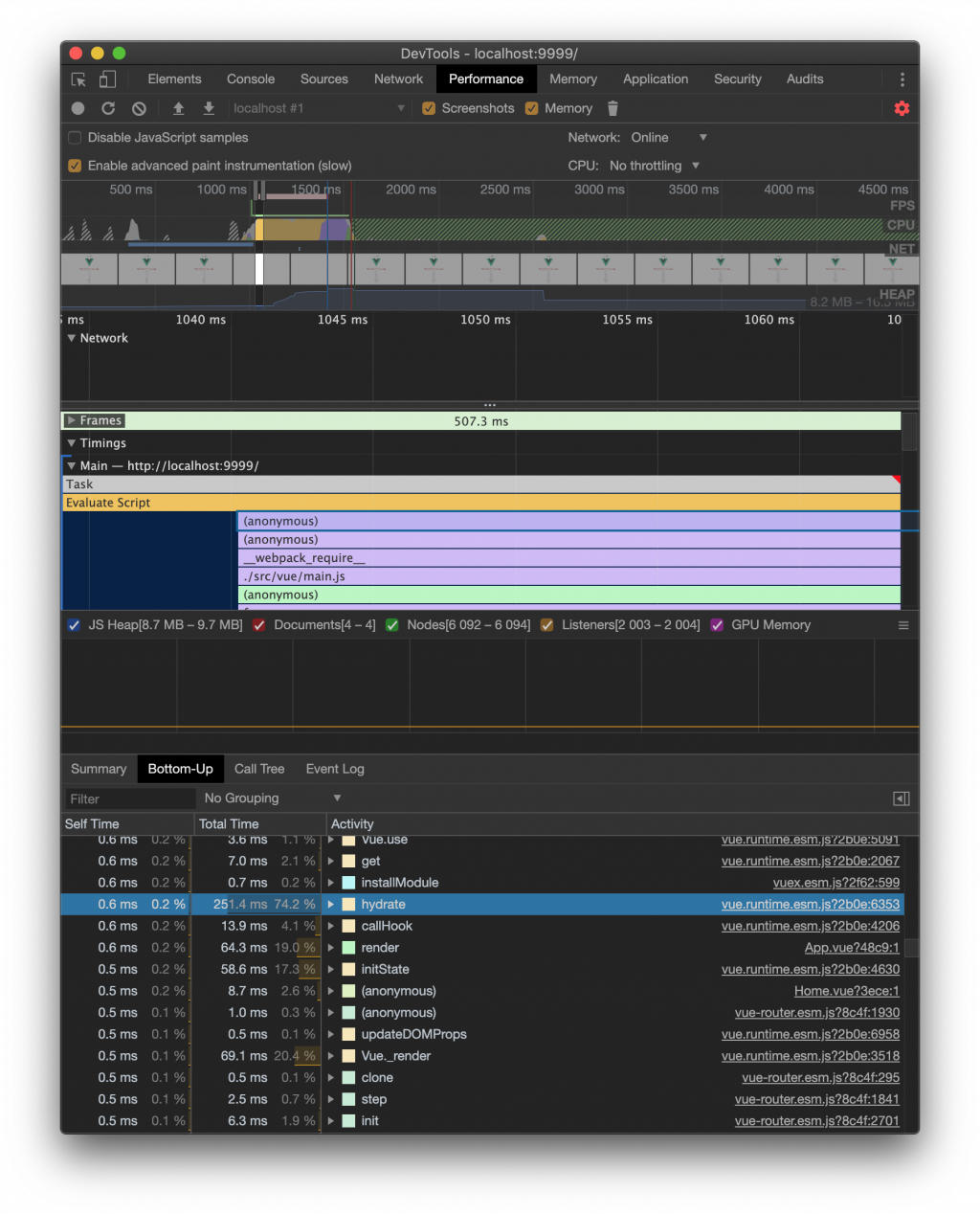Uncheck the JS Heap counter checkbox

(x=74, y=625)
